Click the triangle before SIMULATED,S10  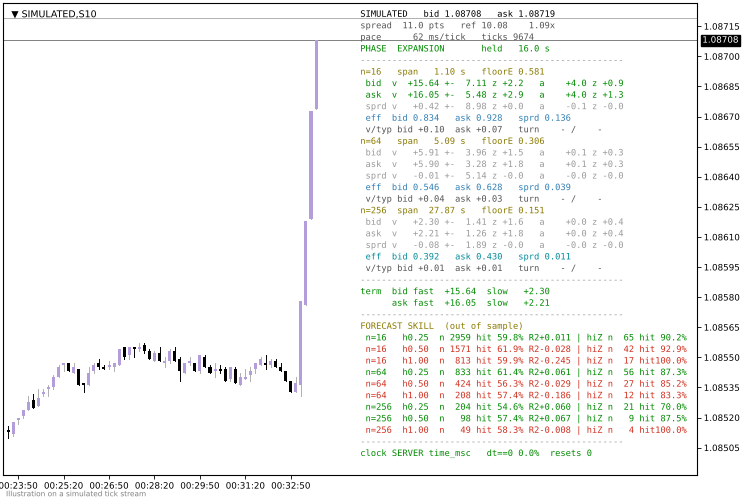pyautogui.click(x=15, y=14)
